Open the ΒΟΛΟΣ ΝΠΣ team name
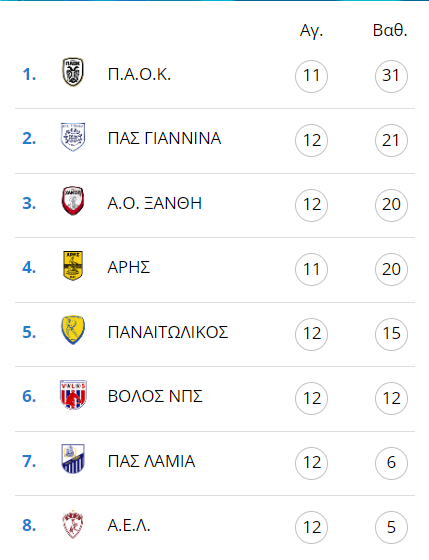The height and width of the screenshot is (560, 429). tap(155, 396)
